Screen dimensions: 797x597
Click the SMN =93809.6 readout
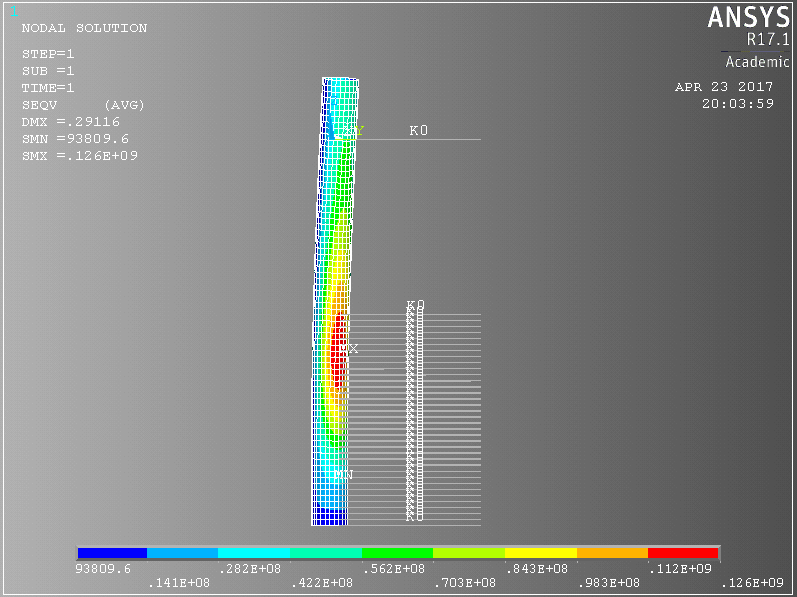tap(75, 139)
